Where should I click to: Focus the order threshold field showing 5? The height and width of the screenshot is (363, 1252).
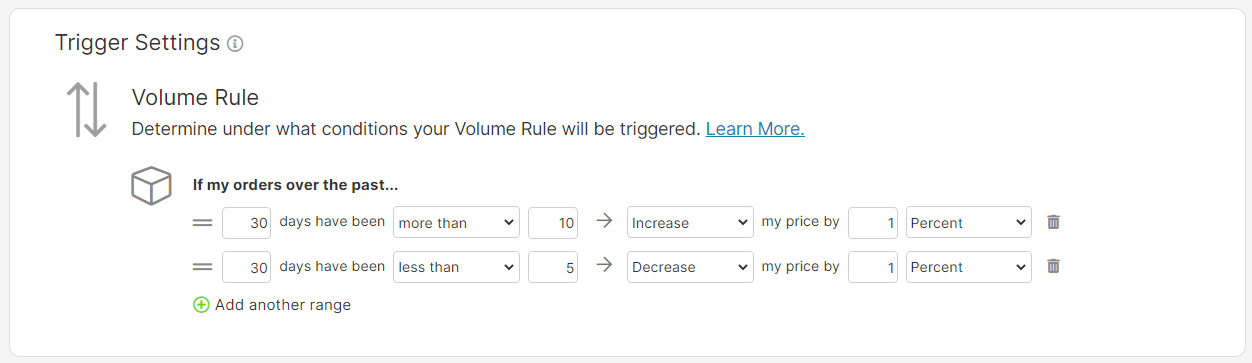tap(553, 267)
